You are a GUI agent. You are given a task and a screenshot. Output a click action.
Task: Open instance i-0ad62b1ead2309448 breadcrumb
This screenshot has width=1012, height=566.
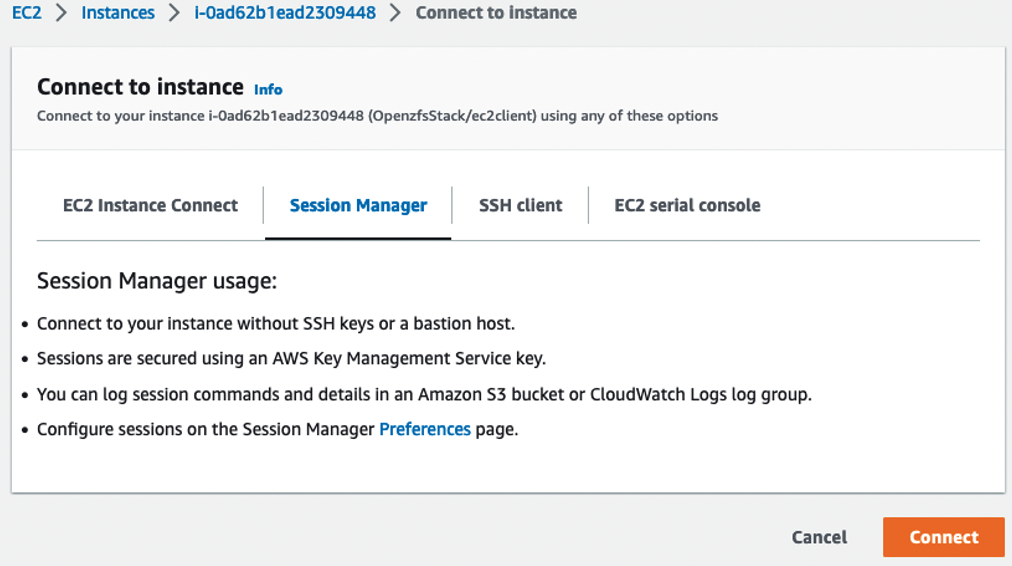[285, 13]
